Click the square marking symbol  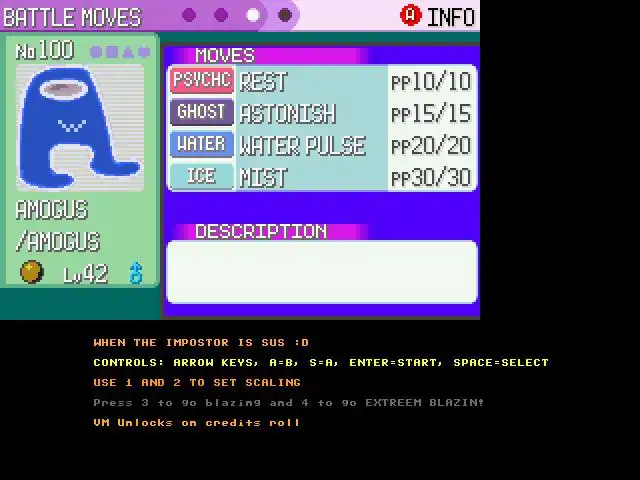click(112, 52)
